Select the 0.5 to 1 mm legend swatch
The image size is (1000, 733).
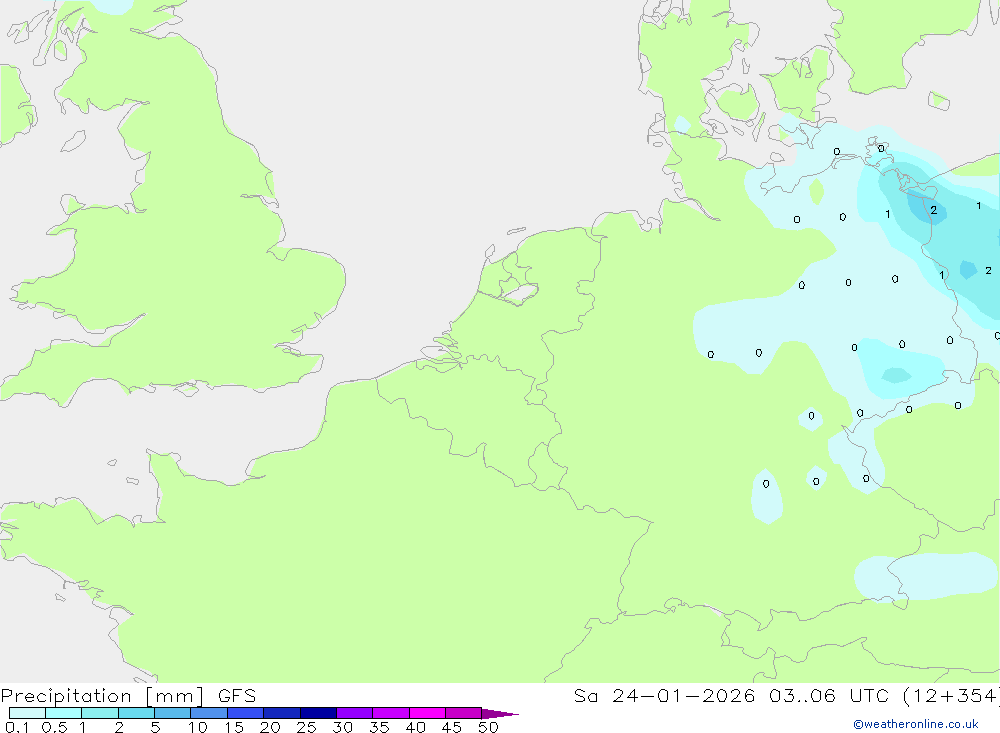pyautogui.click(x=64, y=713)
